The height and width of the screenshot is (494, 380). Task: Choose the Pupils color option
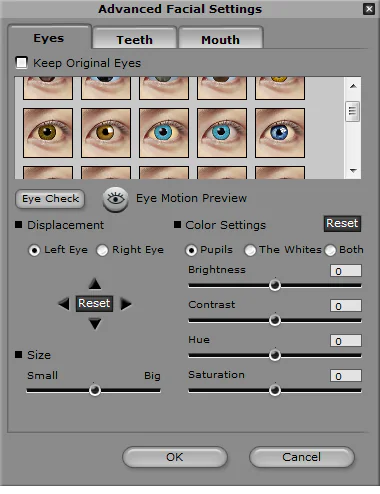[191, 250]
